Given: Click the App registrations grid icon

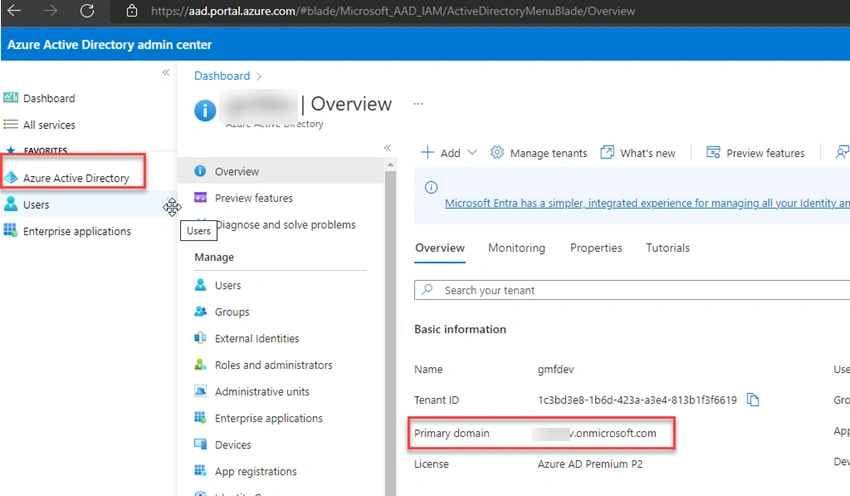Looking at the screenshot, I should (x=200, y=470).
